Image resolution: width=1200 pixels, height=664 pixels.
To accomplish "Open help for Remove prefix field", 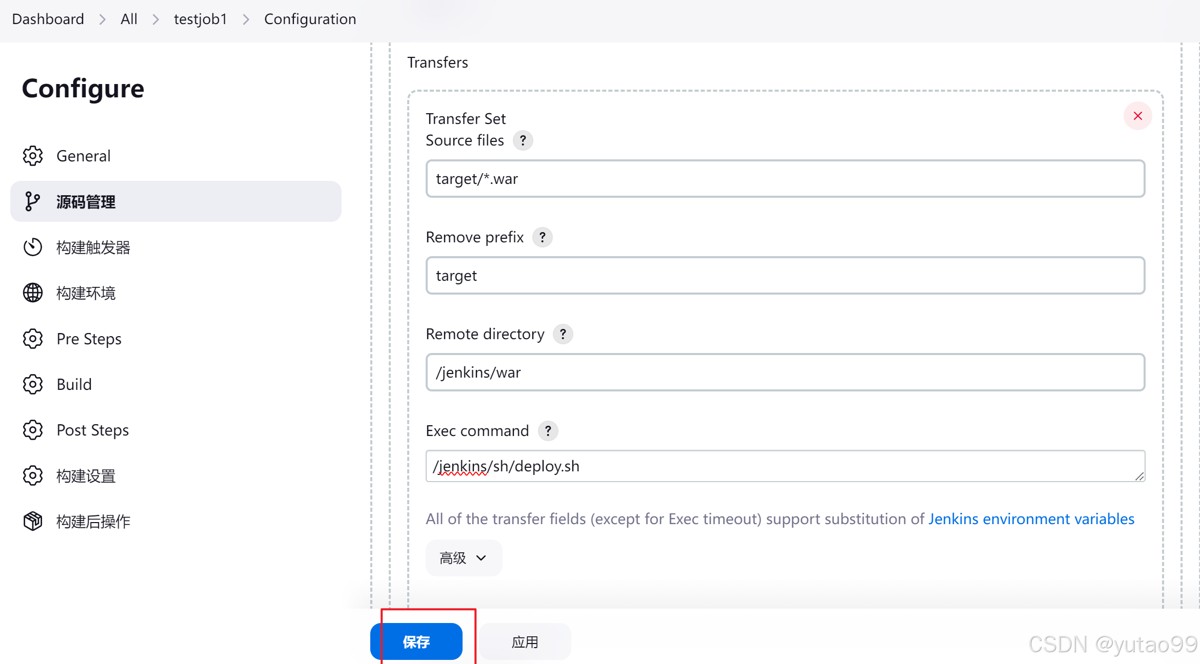I will [x=542, y=238].
